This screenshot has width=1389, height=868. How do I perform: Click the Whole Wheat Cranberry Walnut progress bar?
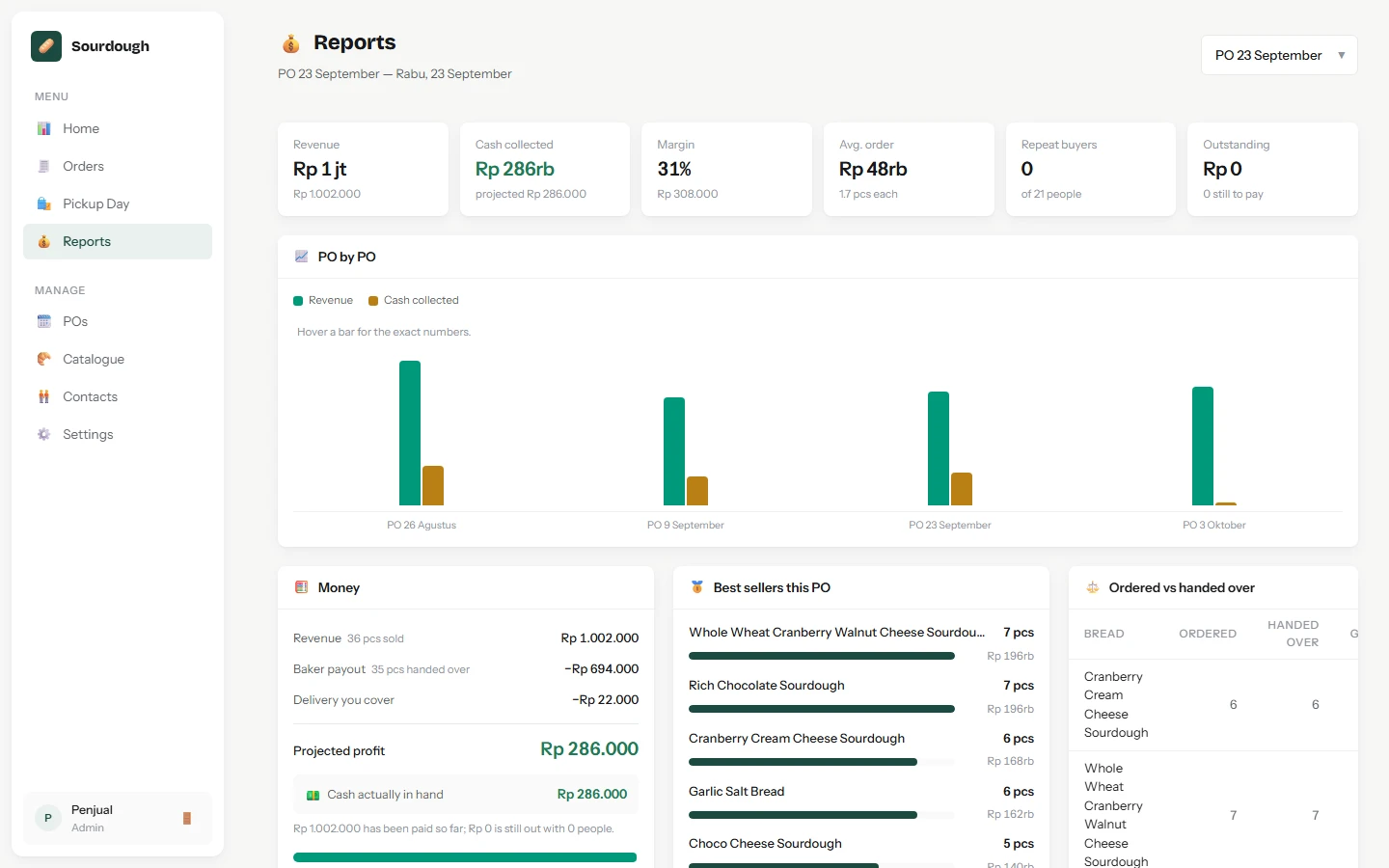click(x=822, y=656)
